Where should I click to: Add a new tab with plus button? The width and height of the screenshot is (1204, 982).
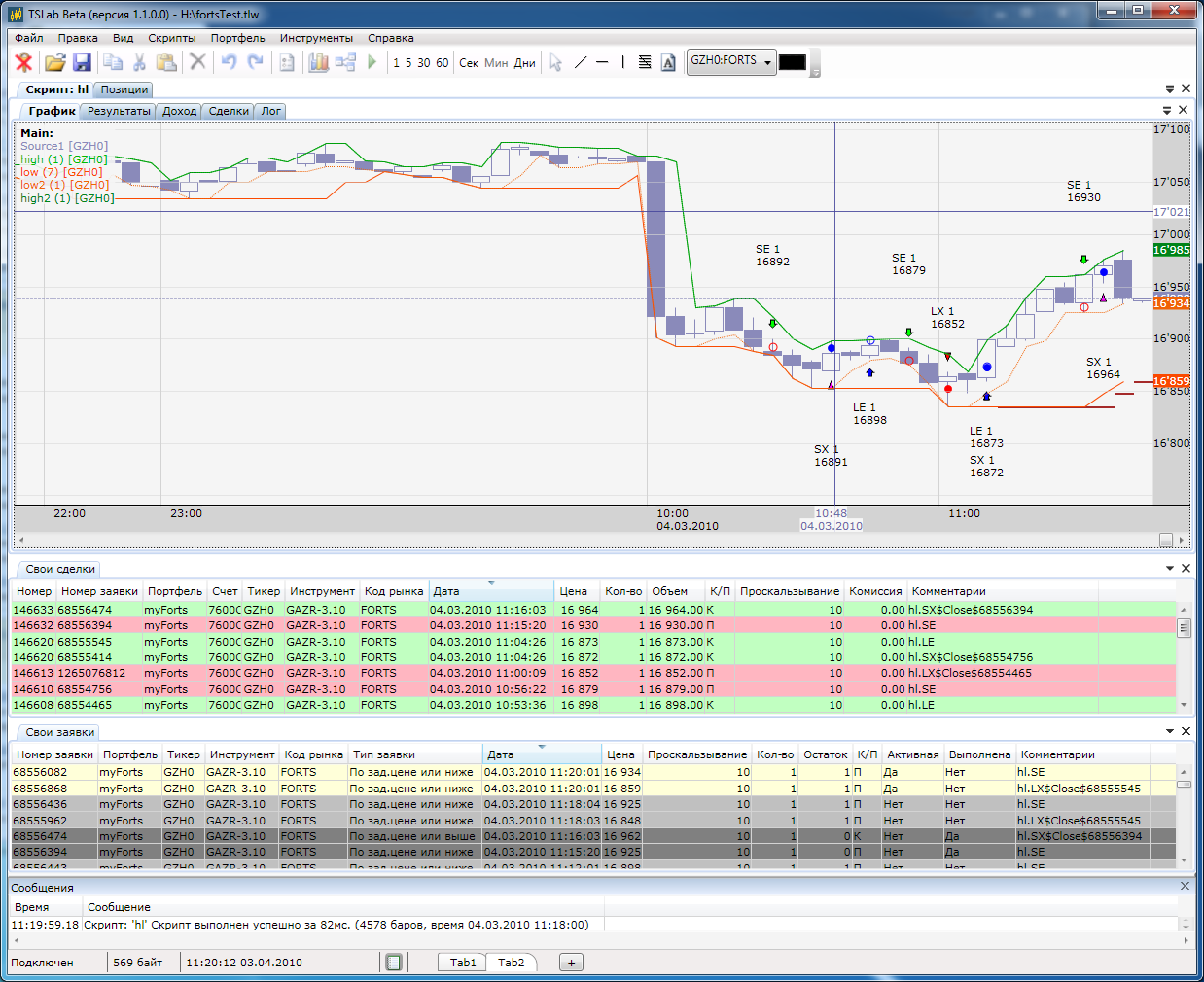pyautogui.click(x=571, y=963)
